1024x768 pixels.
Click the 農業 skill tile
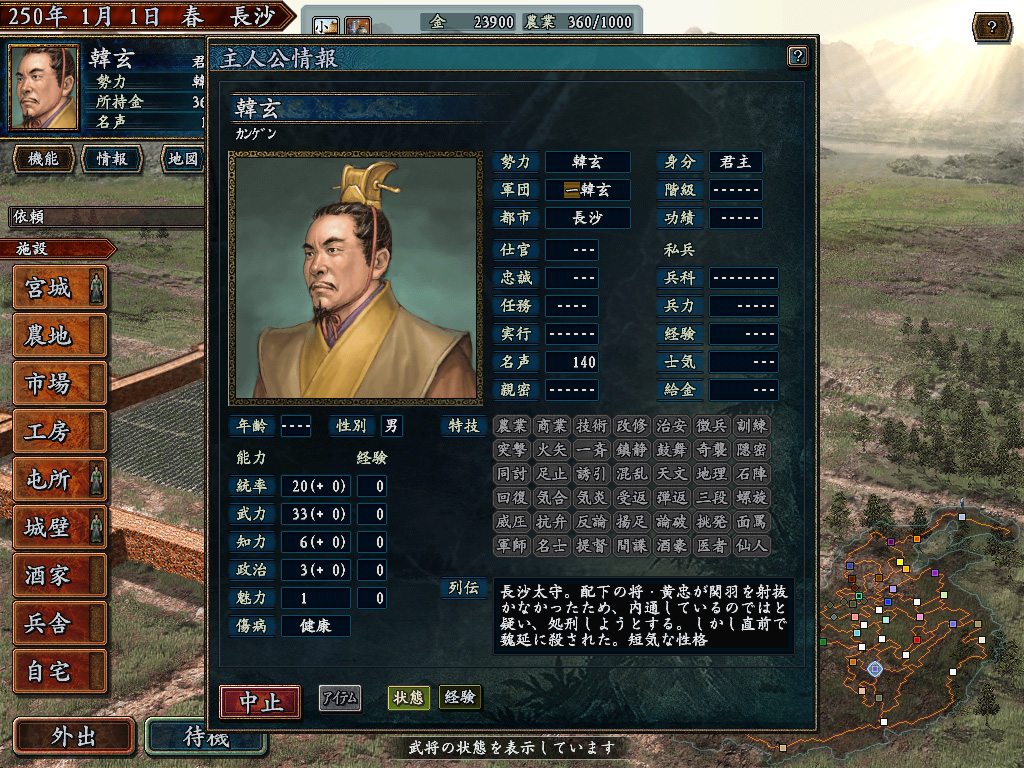point(512,426)
